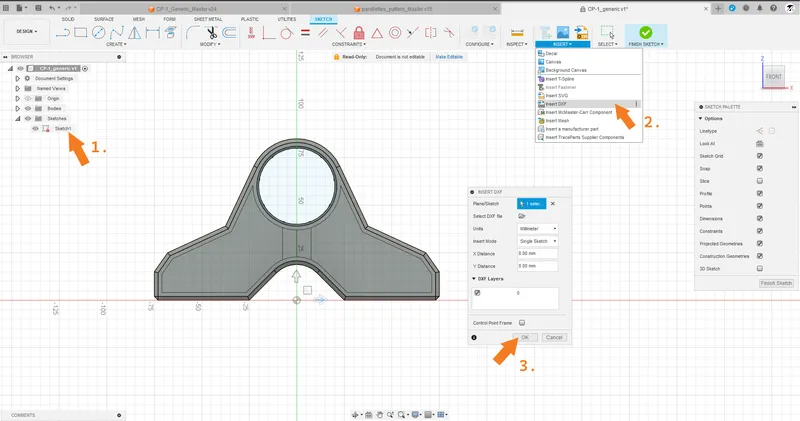
Task: Click the Equal constraint icon
Action: tap(305, 33)
